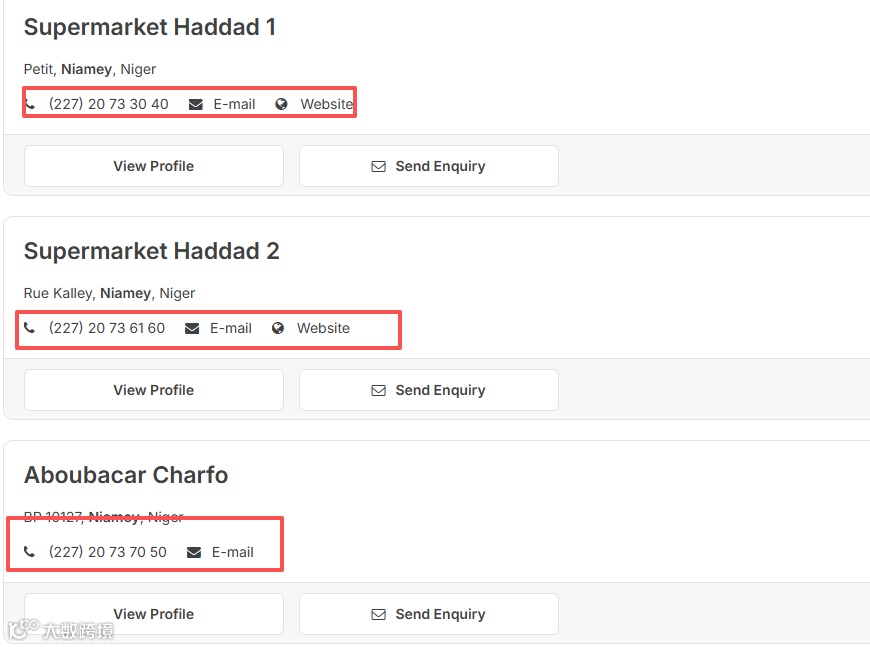Click the phone icon for Aboubacar Charfo
The height and width of the screenshot is (647, 870).
[x=30, y=552]
